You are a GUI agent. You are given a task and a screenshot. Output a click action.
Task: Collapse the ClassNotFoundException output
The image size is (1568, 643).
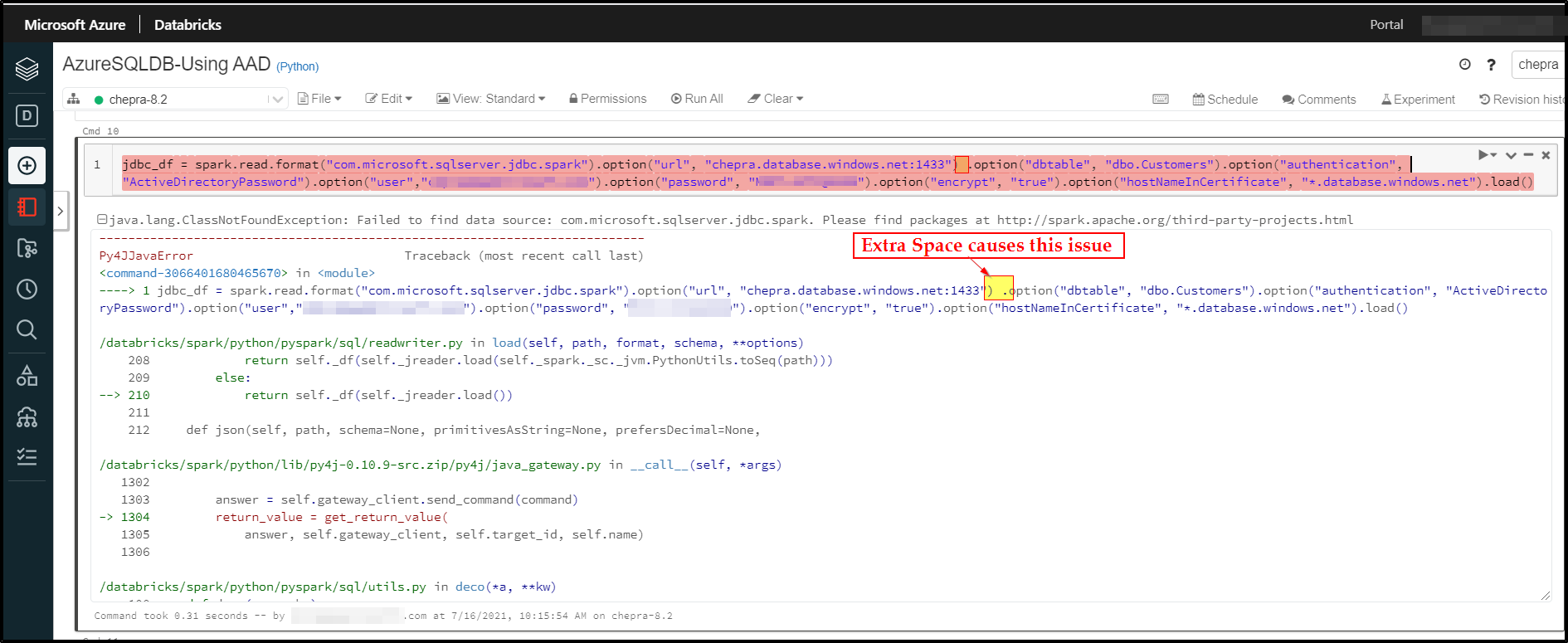101,220
